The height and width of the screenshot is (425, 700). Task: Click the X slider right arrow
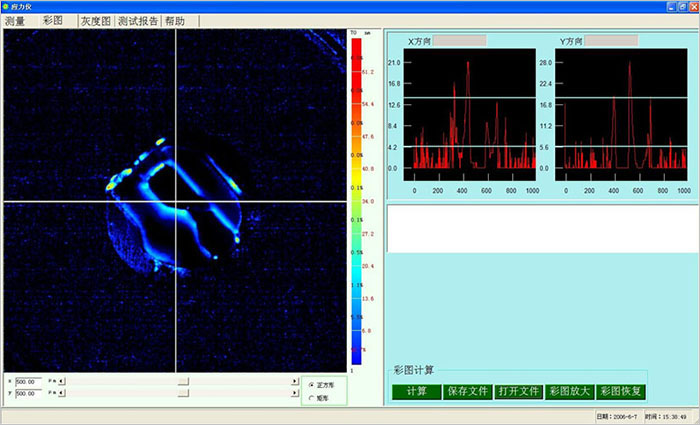(x=295, y=381)
